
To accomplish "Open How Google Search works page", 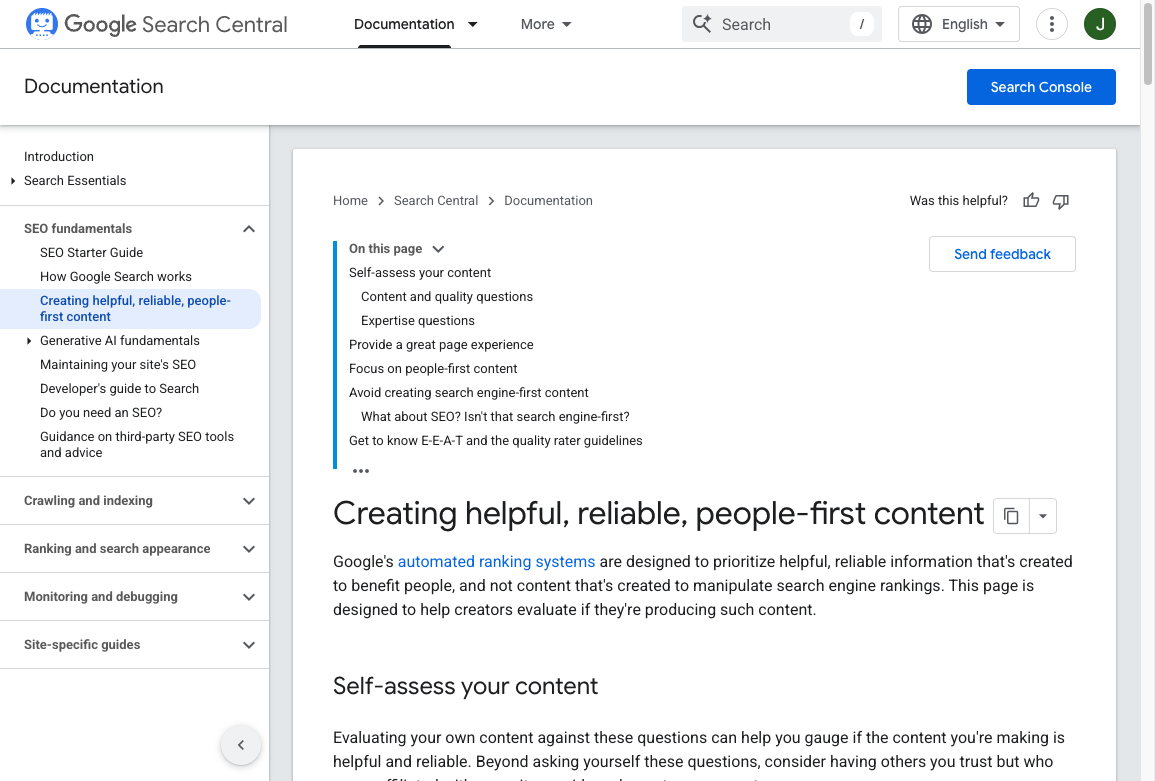I will pyautogui.click(x=116, y=276).
